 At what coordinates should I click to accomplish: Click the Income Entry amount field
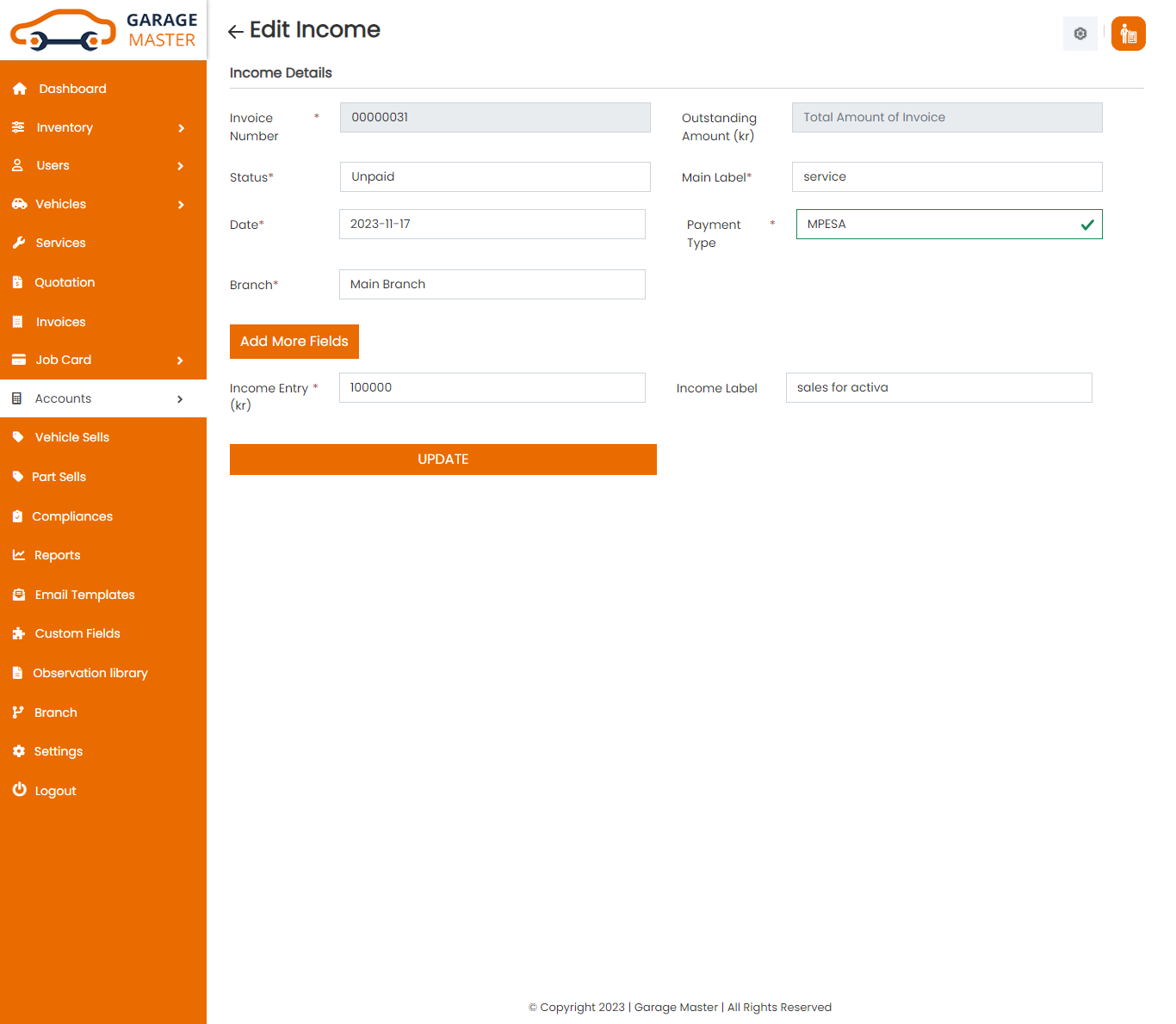pos(492,388)
